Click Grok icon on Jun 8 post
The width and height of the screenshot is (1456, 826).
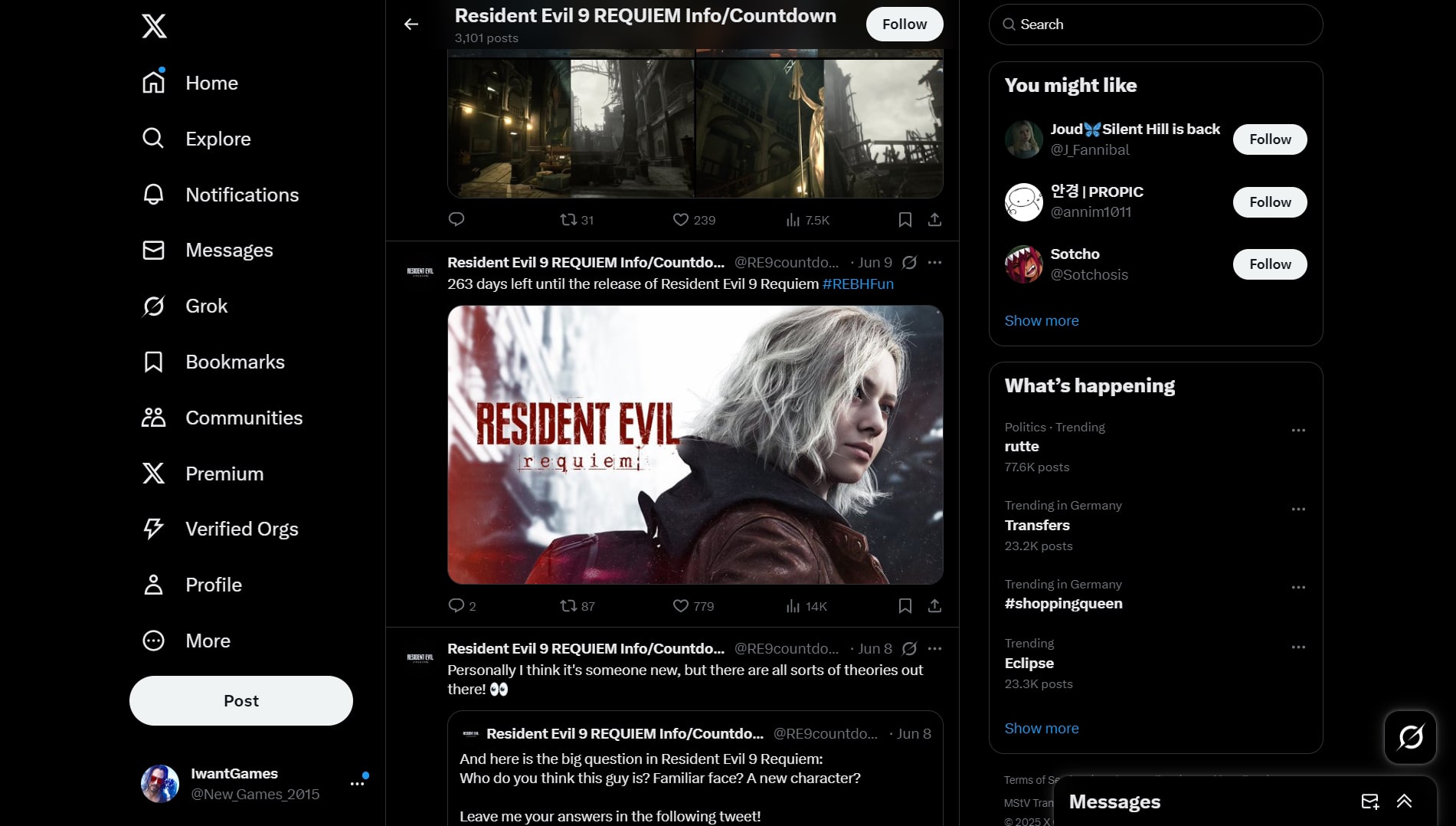(909, 649)
